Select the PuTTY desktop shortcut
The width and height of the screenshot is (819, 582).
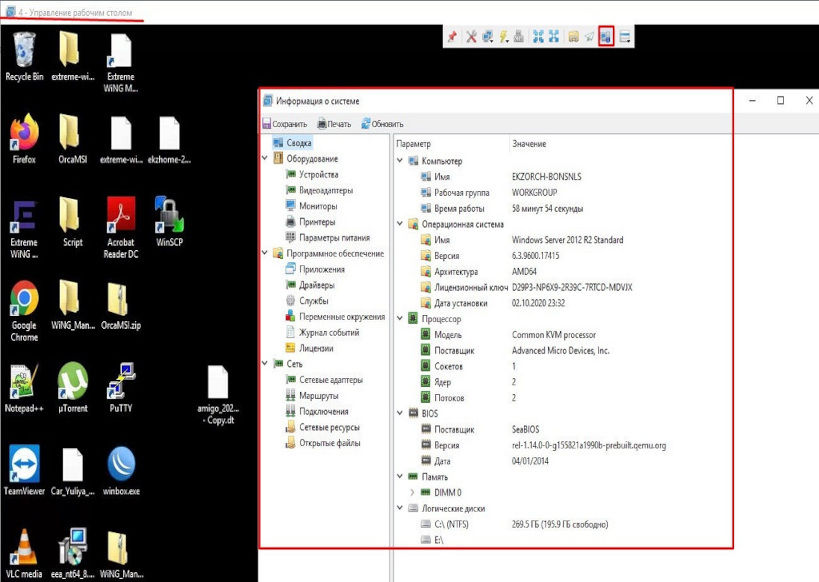click(121, 388)
